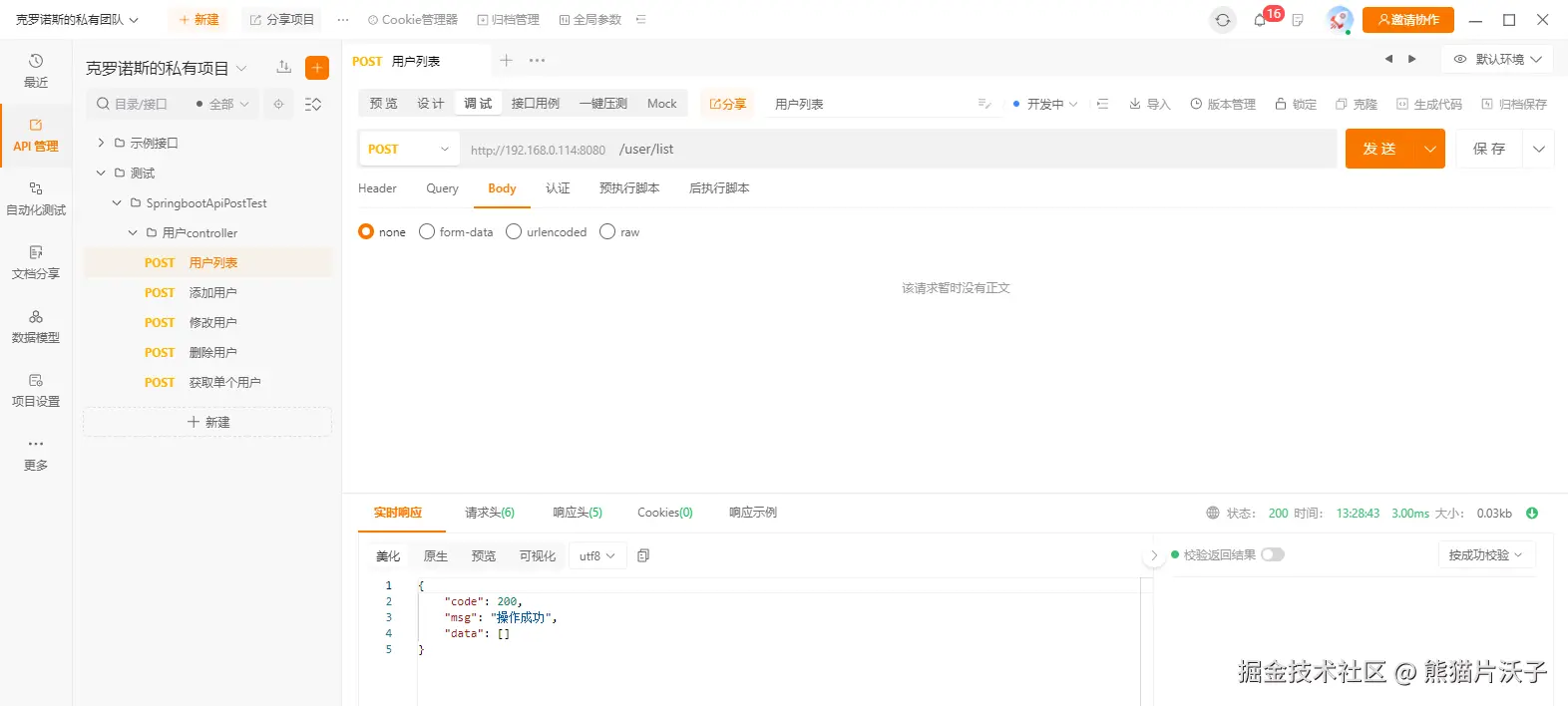
Task: Switch to the 预执行脚本 tab
Action: [629, 187]
